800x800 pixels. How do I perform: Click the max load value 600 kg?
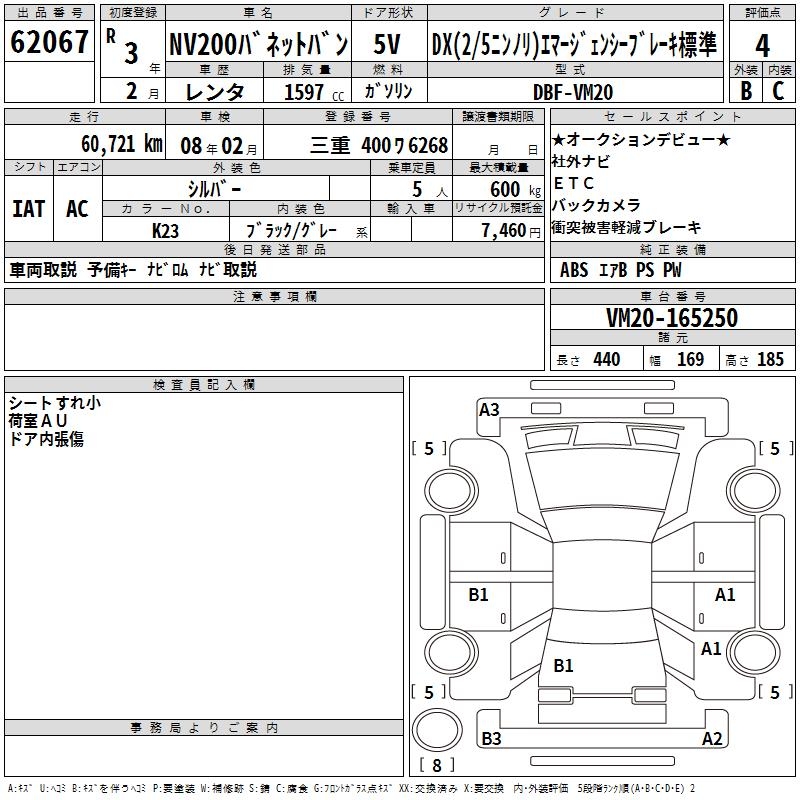[x=515, y=189]
